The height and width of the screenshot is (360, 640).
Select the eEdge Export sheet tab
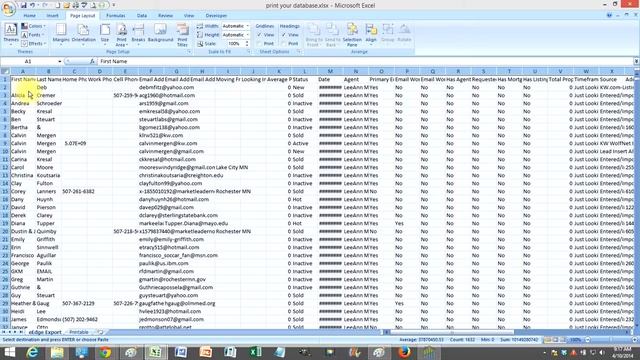[44, 332]
